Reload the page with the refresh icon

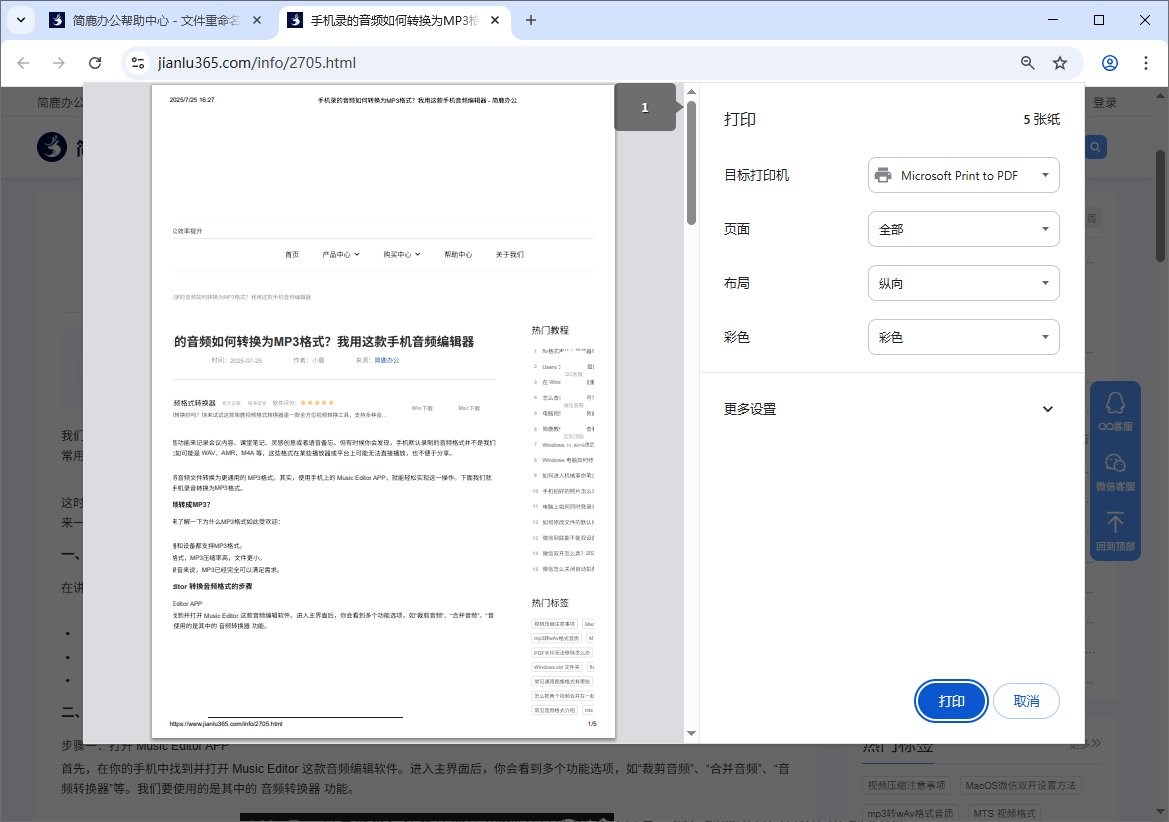[x=95, y=62]
